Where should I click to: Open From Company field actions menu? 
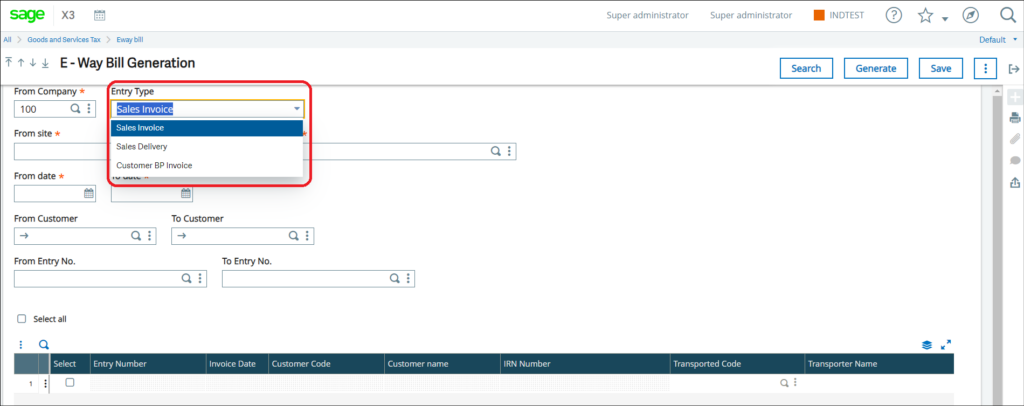89,108
